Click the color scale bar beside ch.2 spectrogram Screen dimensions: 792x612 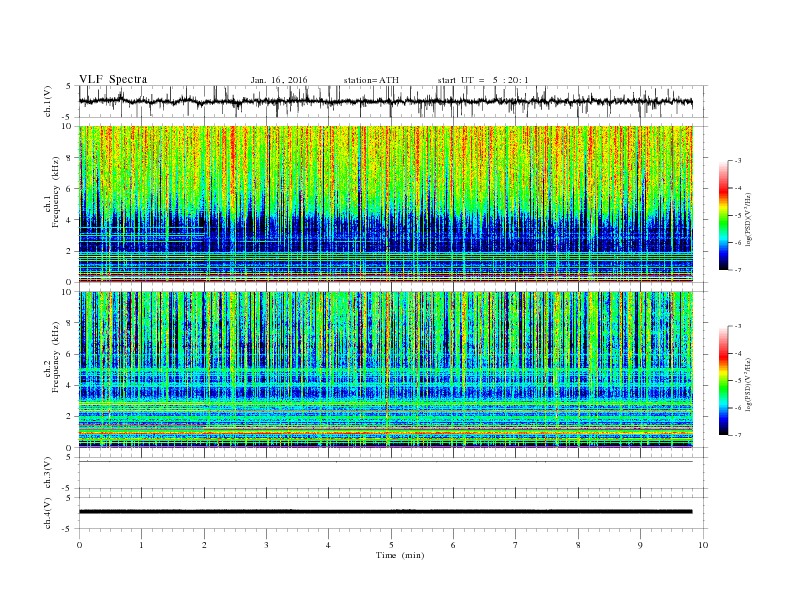(723, 380)
